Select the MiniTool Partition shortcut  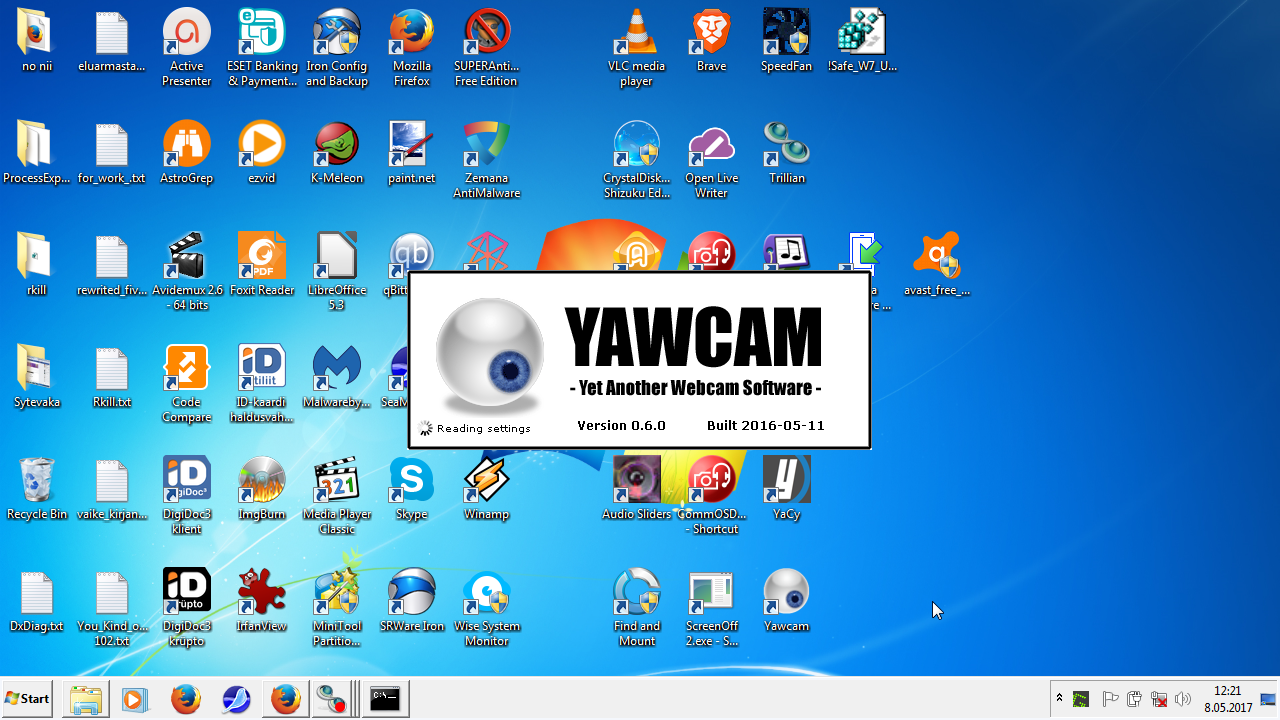[337, 608]
